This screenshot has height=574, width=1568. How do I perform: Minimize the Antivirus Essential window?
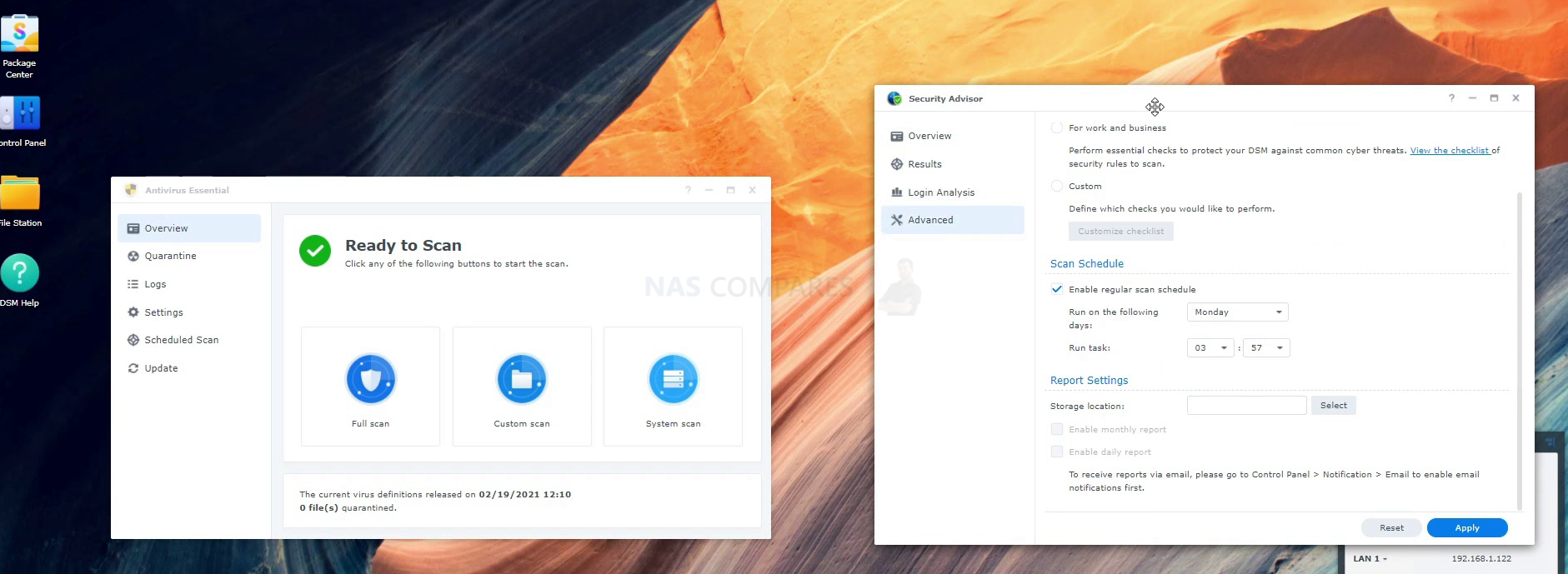[x=709, y=190]
